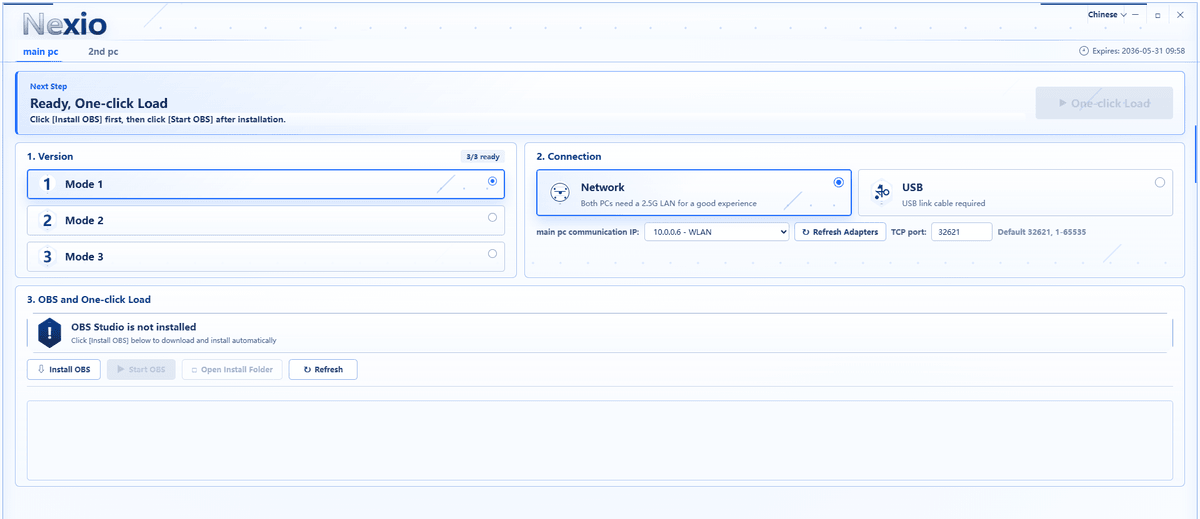Click the Refresh button in the OBS section
Screen dimensions: 1200x519
323,369
